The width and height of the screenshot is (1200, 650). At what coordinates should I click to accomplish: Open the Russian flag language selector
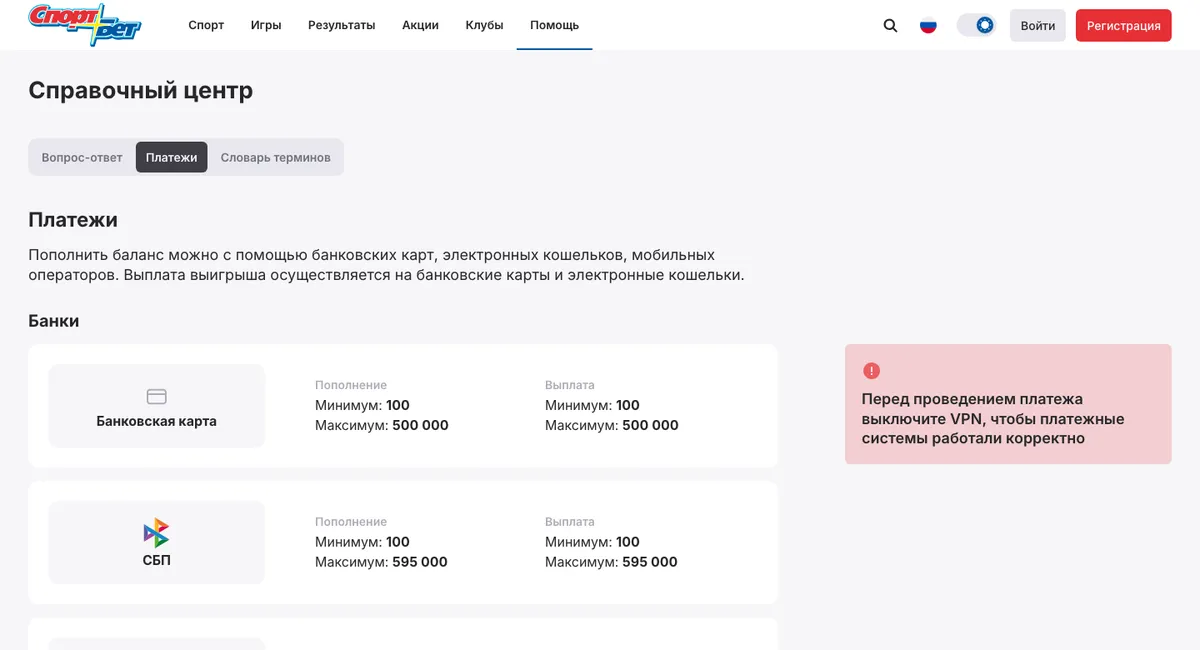click(x=928, y=25)
